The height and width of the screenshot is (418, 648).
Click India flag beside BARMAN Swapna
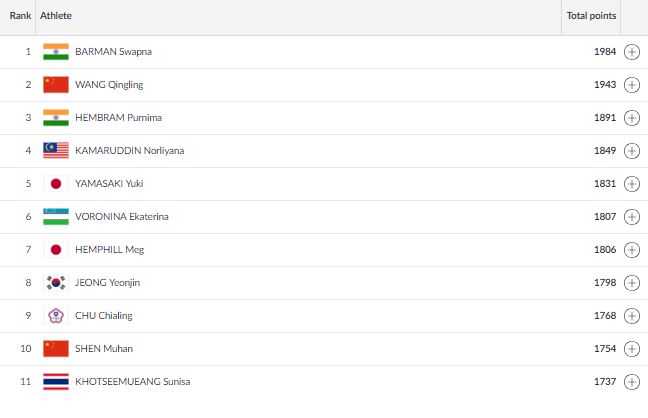(56, 52)
